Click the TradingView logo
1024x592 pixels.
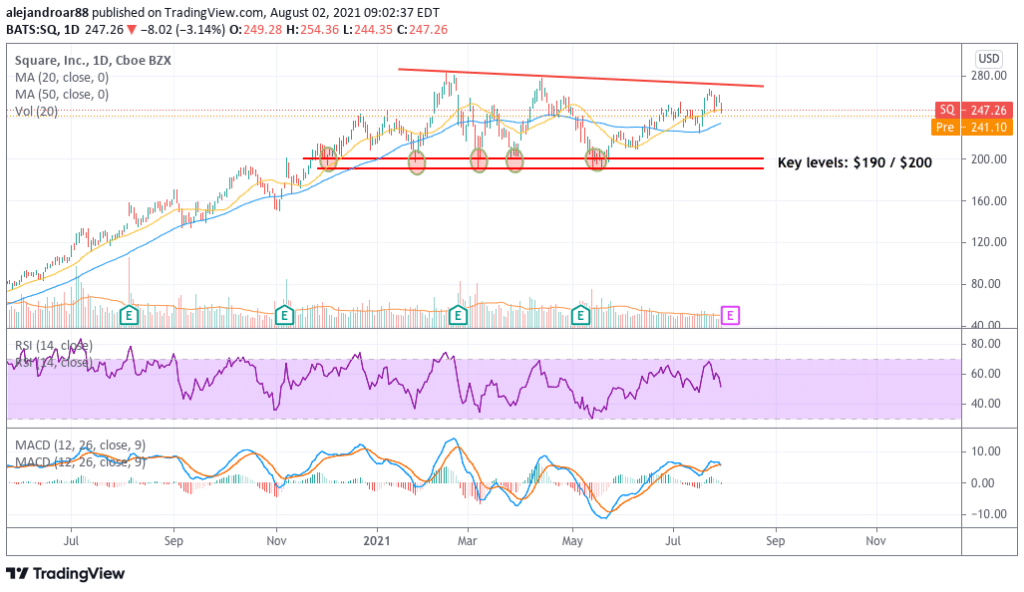[x=66, y=573]
